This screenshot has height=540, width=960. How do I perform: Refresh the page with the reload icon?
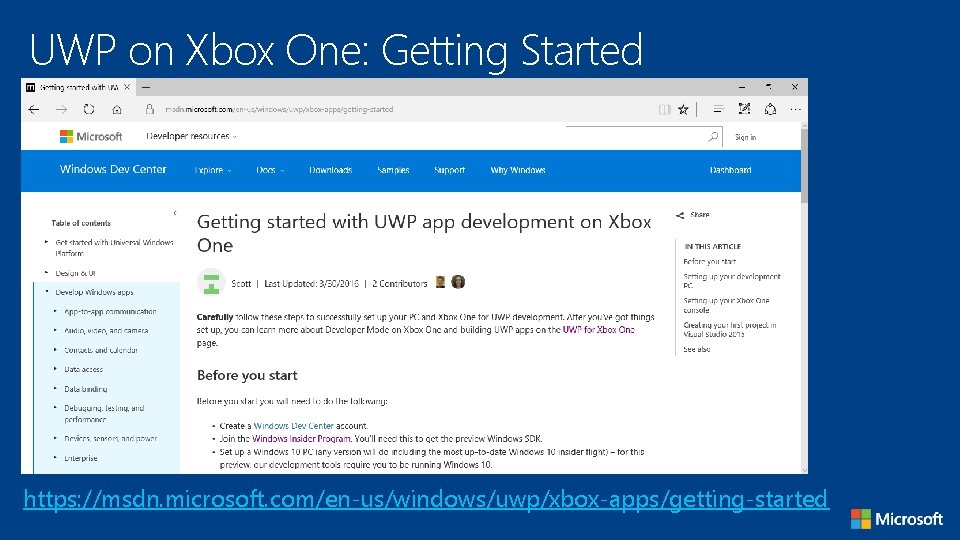[x=89, y=110]
